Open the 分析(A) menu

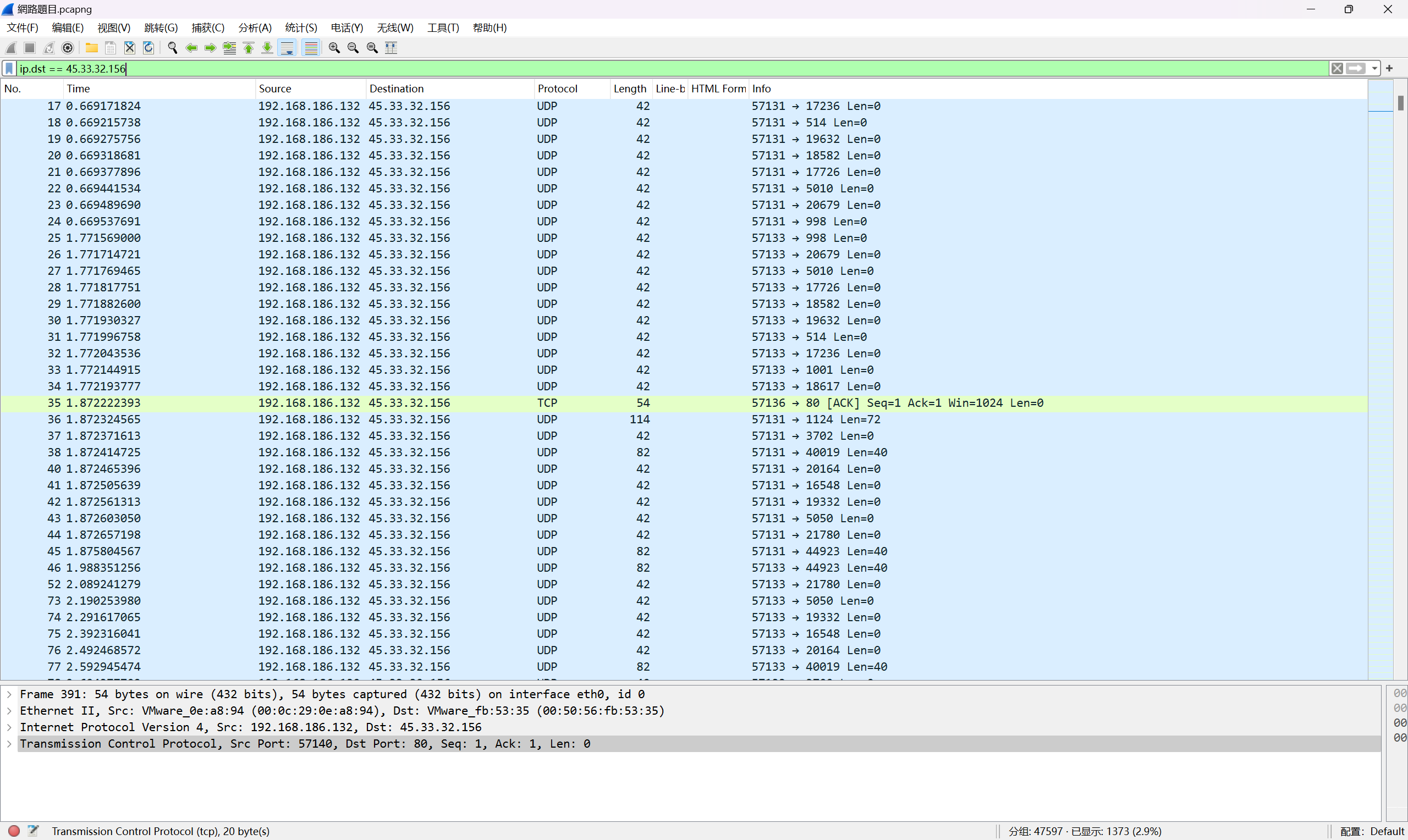[255, 27]
